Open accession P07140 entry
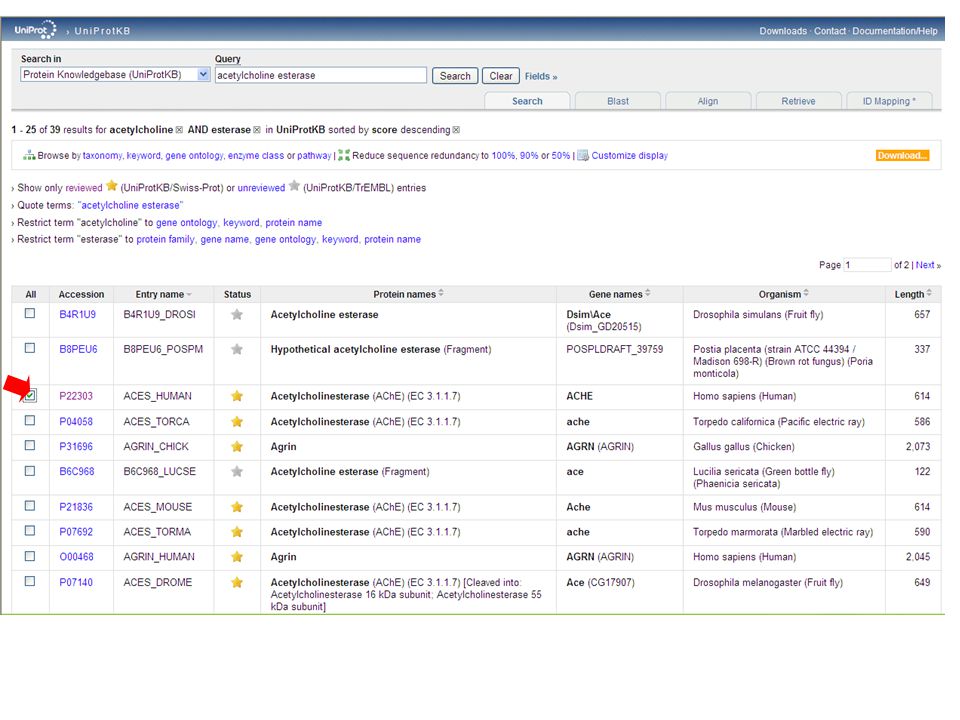This screenshot has height=720, width=960. click(76, 582)
